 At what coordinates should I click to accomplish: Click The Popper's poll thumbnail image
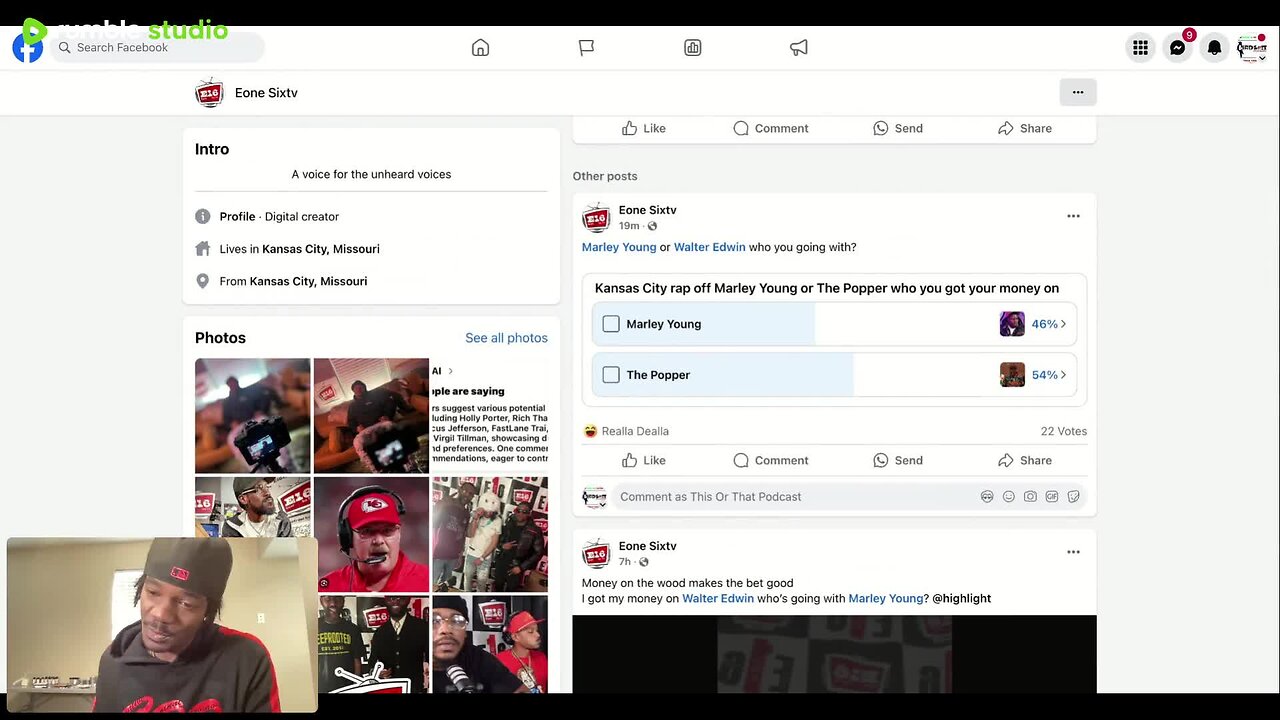click(1012, 375)
